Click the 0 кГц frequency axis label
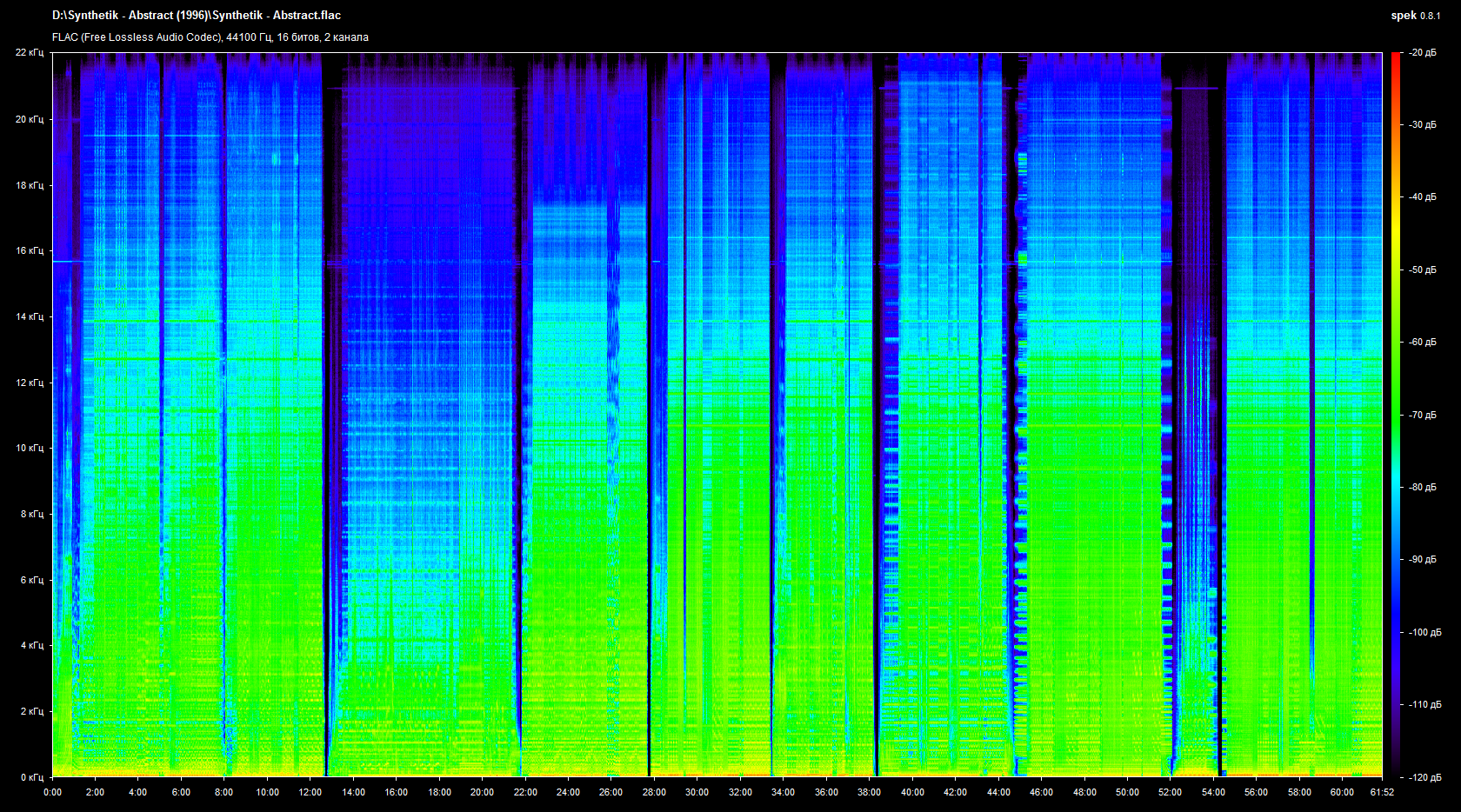The image size is (1461, 812). [31, 777]
